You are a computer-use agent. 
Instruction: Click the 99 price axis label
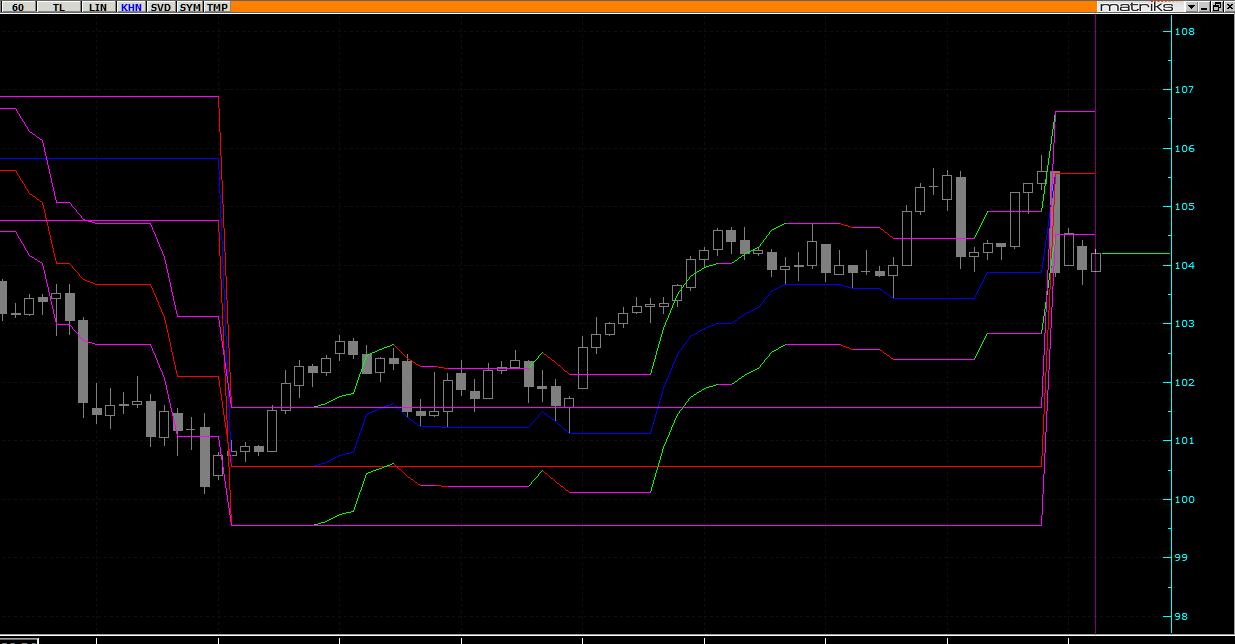click(x=1182, y=558)
